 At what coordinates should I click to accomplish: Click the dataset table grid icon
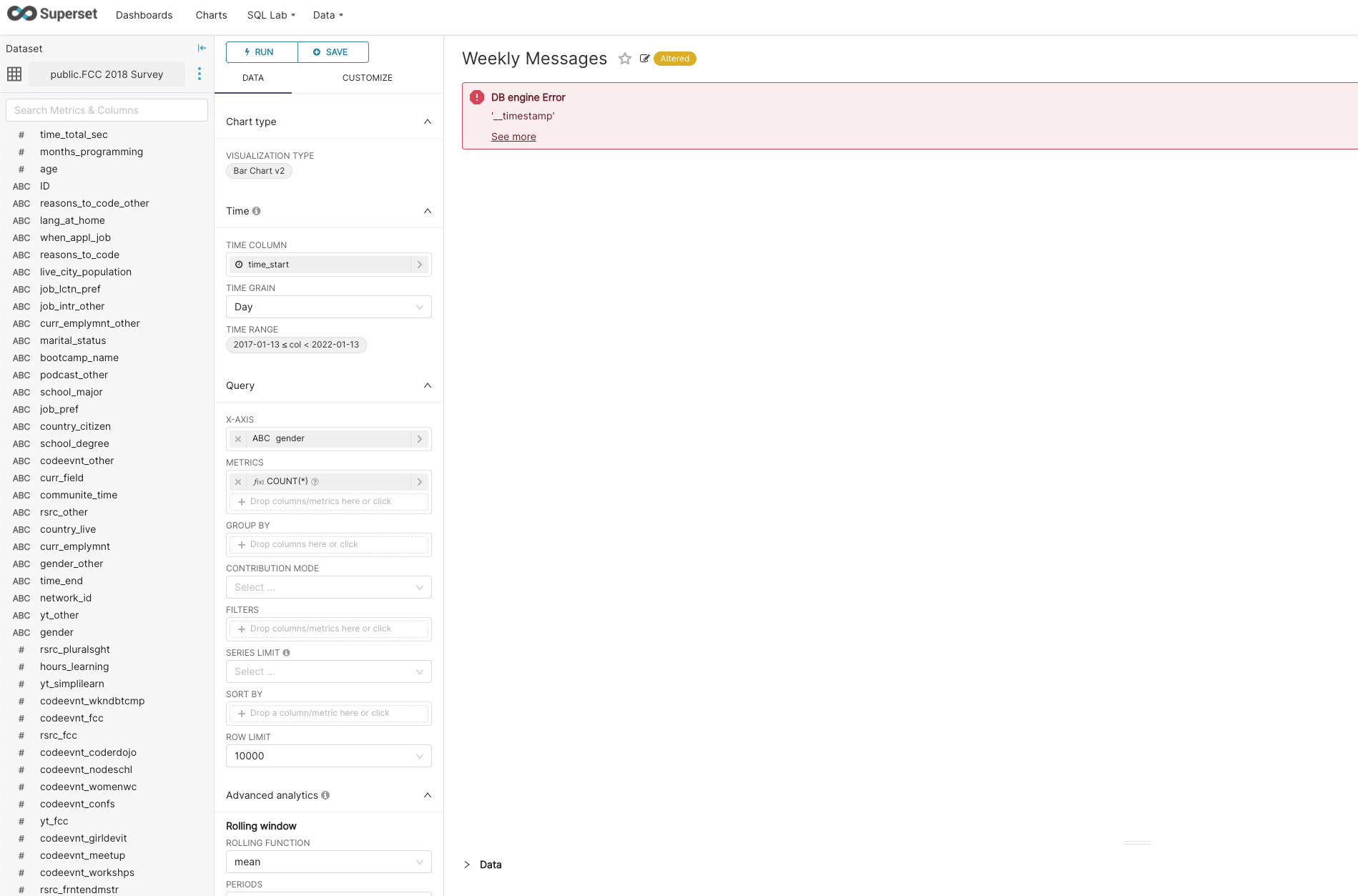[x=14, y=74]
